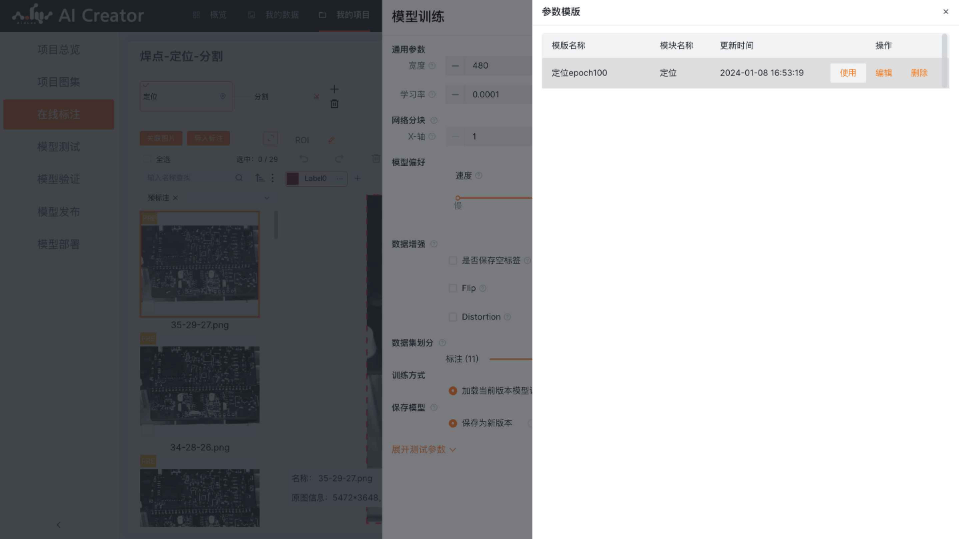Click 编辑 link for 定位epoch100 template
Screen dimensions: 959x540
883,73
